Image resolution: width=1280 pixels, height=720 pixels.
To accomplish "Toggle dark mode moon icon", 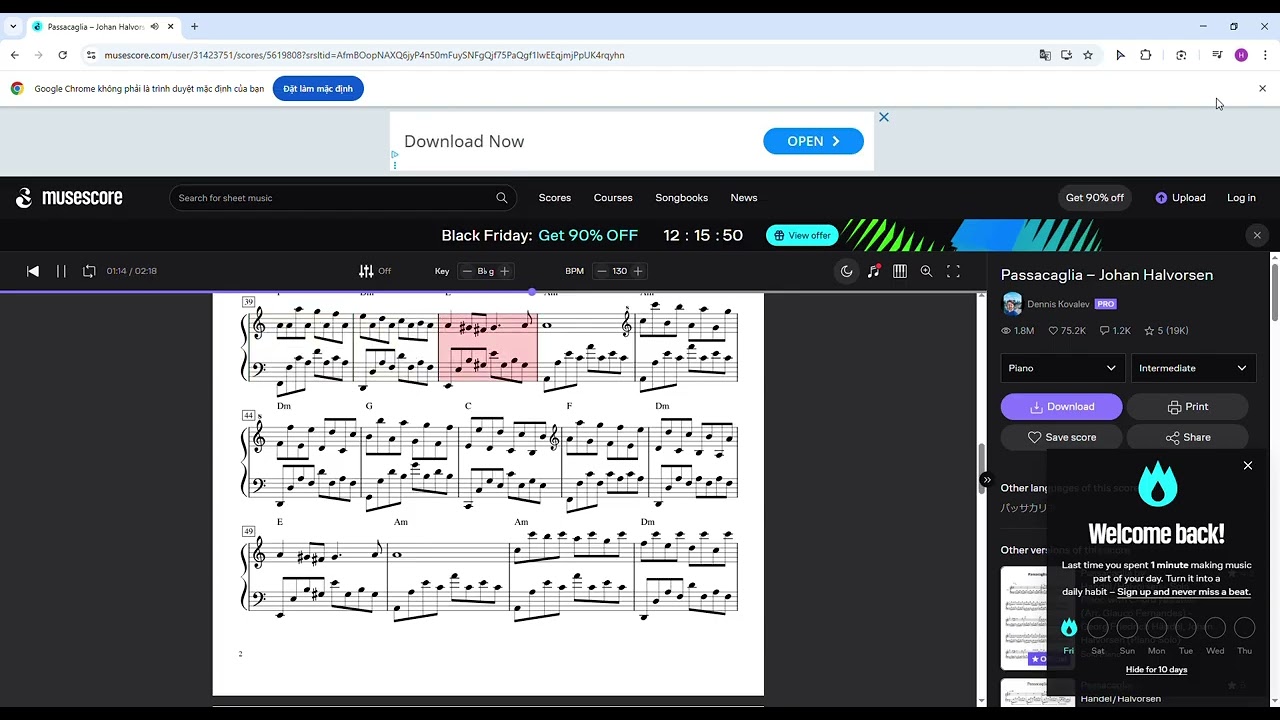I will click(x=847, y=271).
